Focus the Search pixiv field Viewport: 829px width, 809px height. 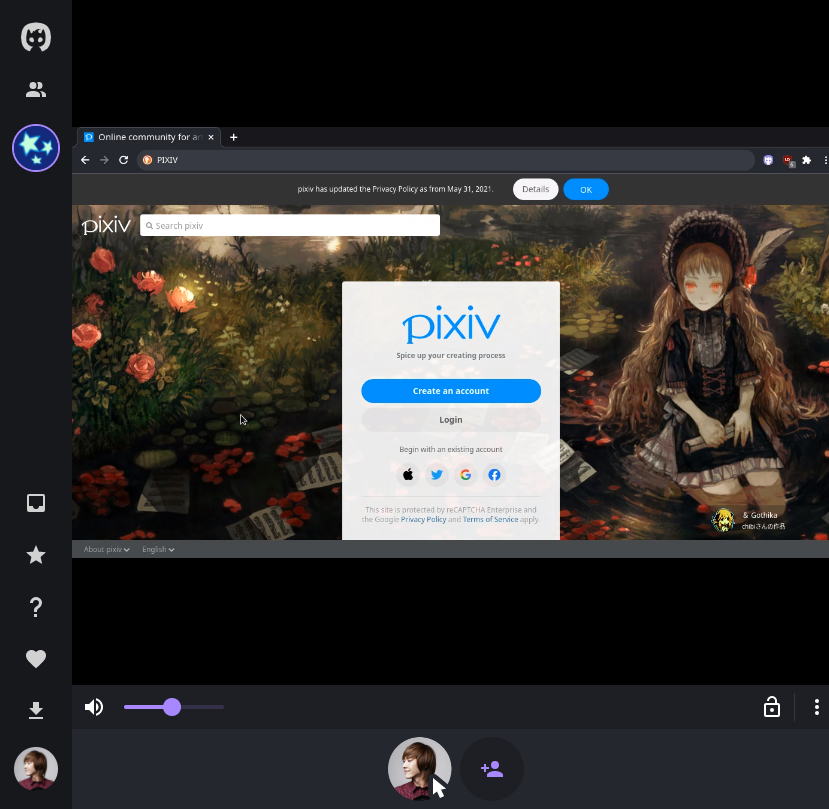pos(290,225)
